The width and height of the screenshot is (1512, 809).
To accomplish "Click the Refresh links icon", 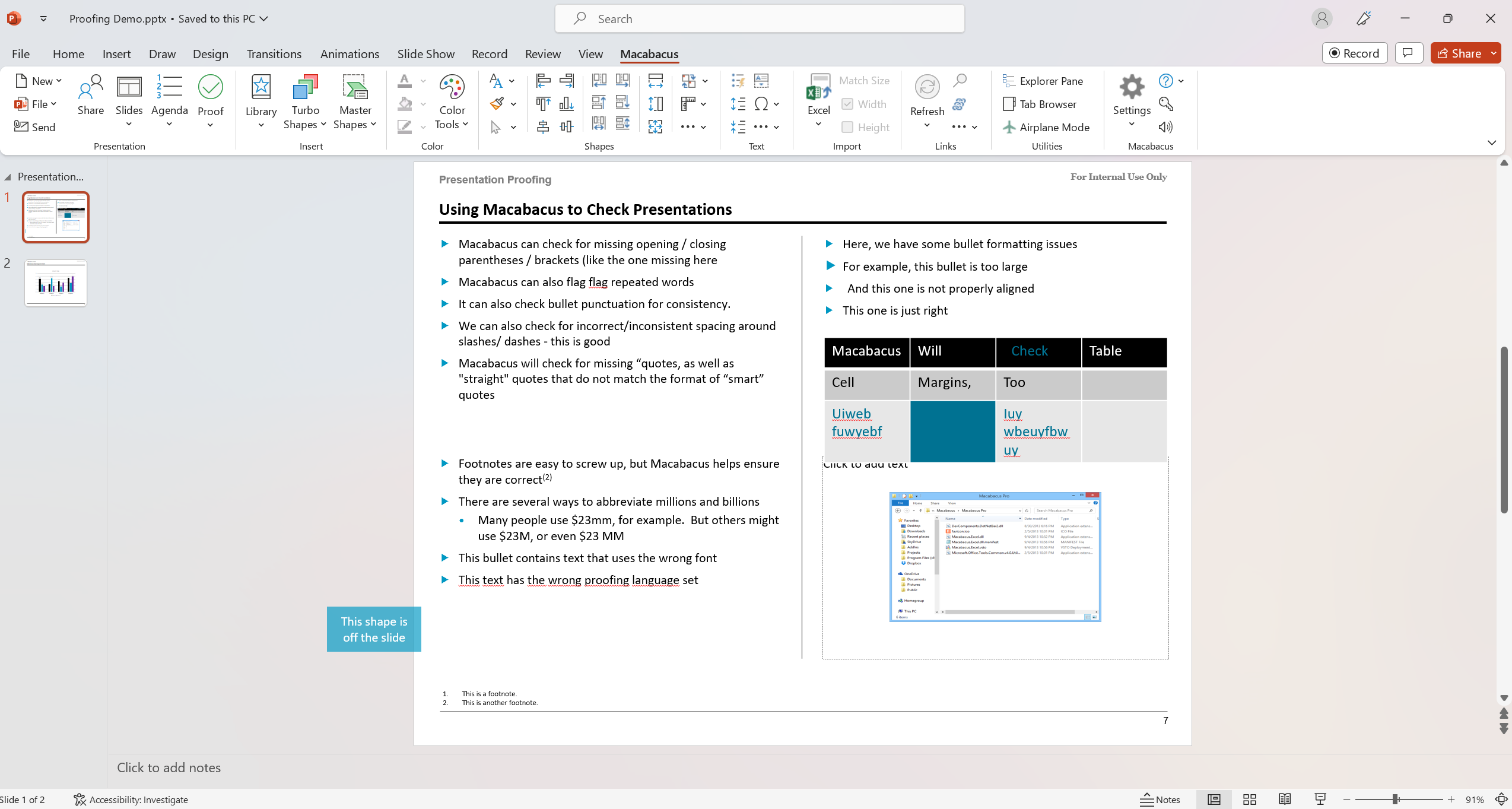I will pyautogui.click(x=926, y=87).
